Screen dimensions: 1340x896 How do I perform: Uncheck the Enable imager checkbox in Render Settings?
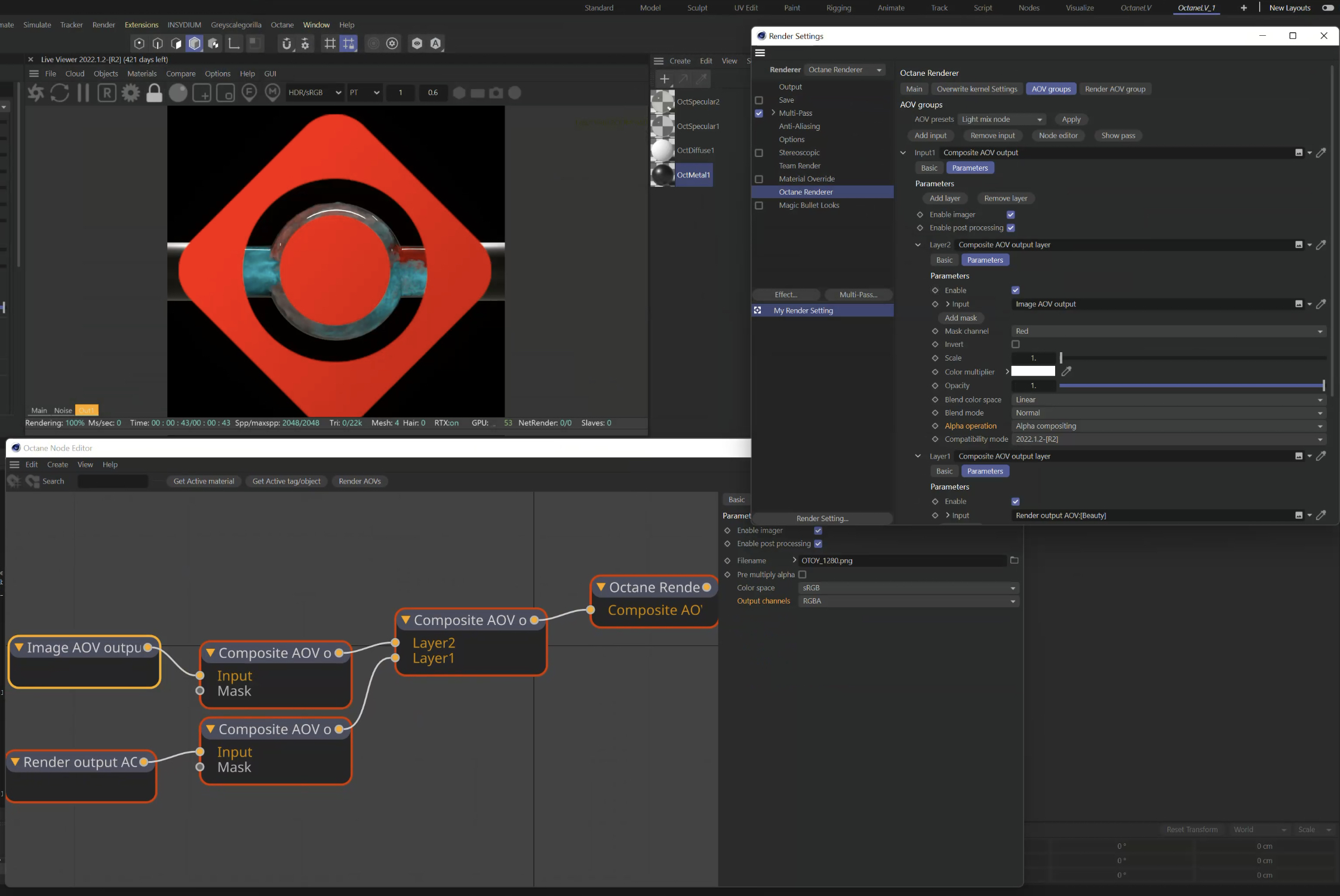(x=1010, y=214)
